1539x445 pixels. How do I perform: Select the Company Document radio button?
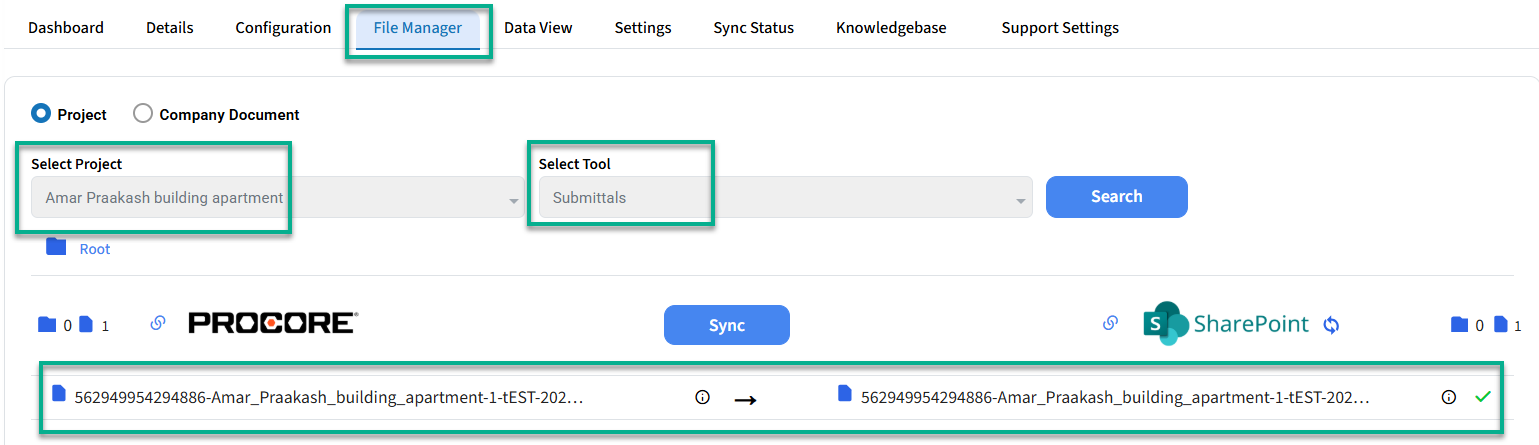coord(143,114)
